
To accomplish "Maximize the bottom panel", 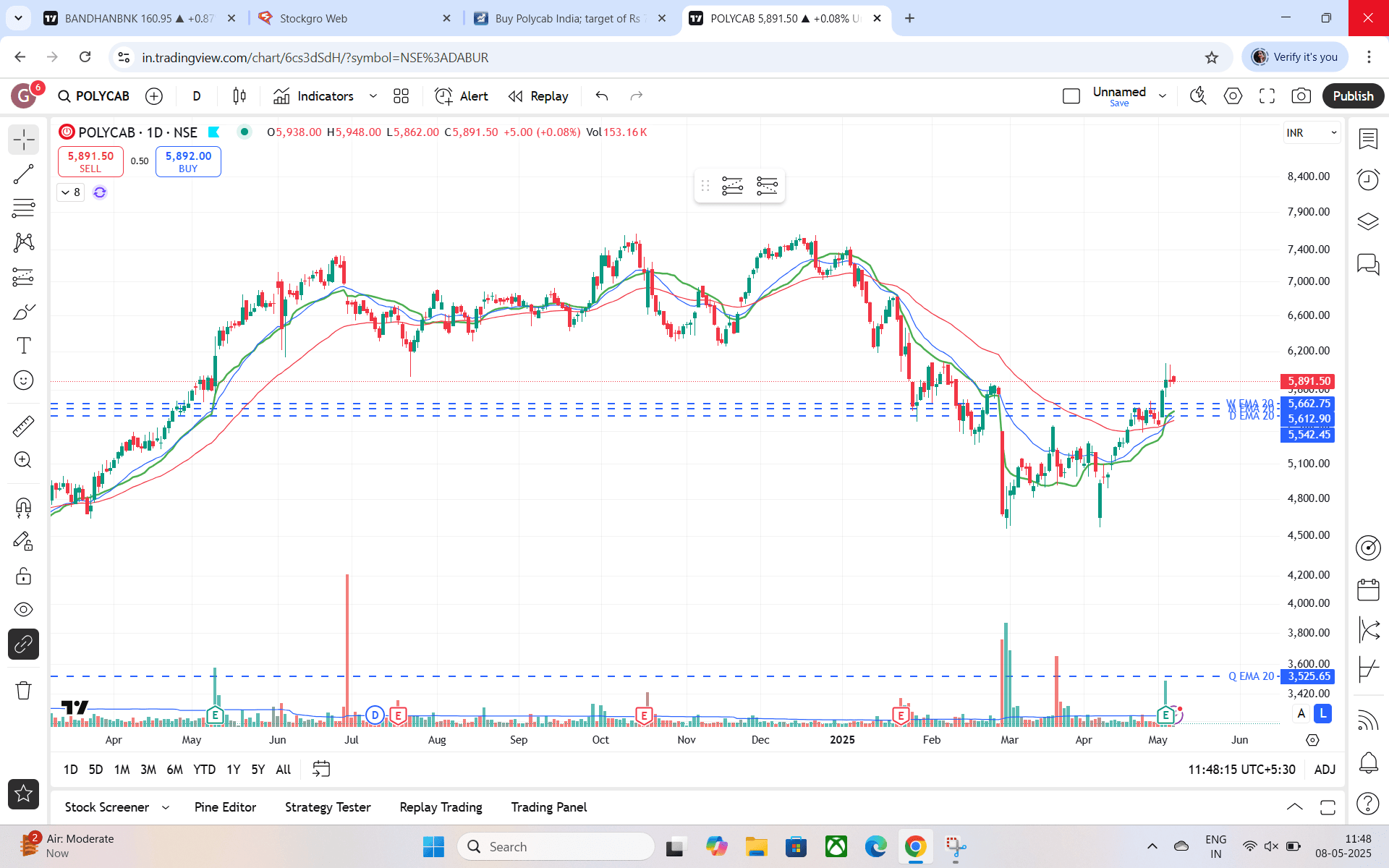I will tap(1328, 807).
